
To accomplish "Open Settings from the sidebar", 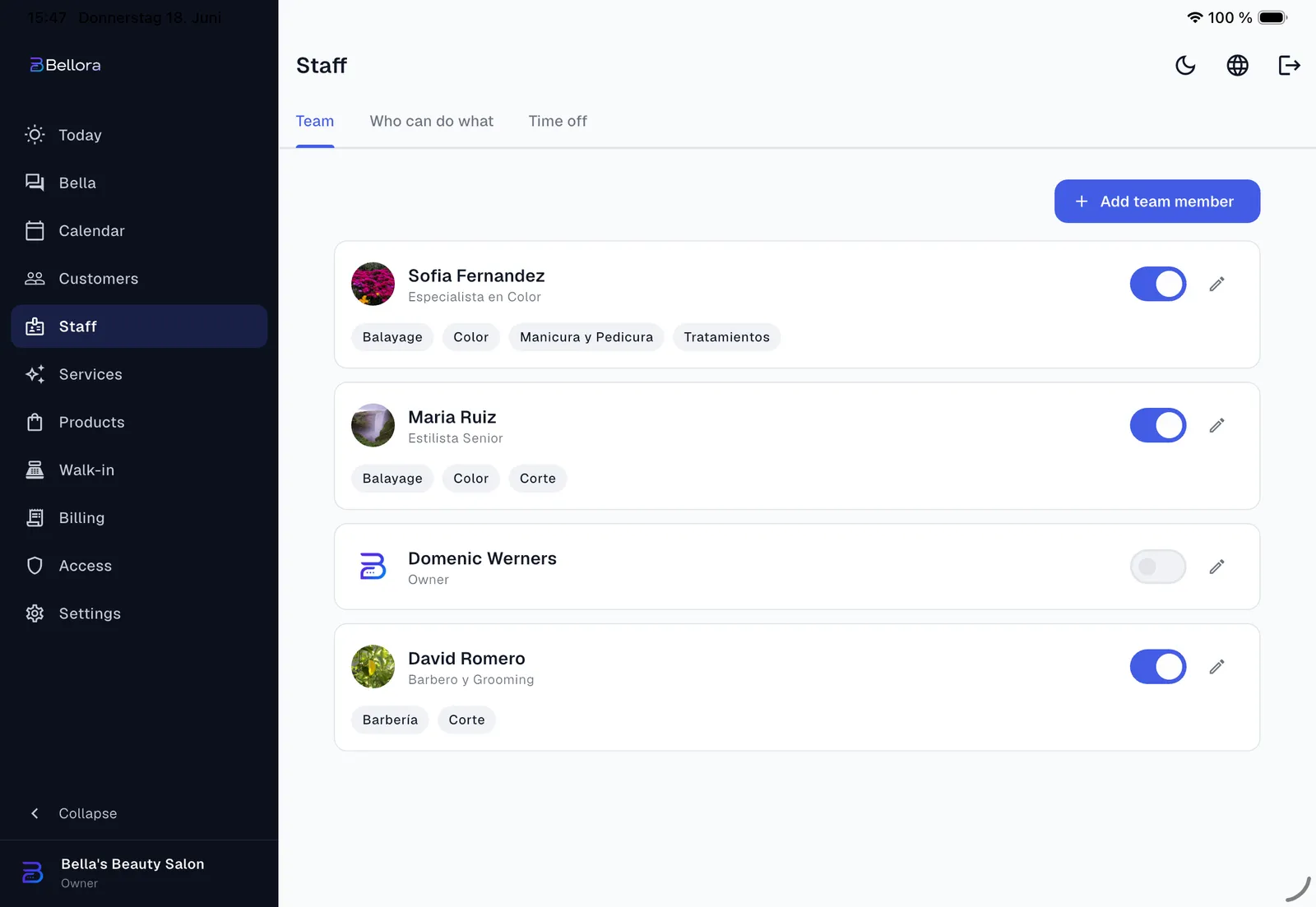I will click(139, 613).
